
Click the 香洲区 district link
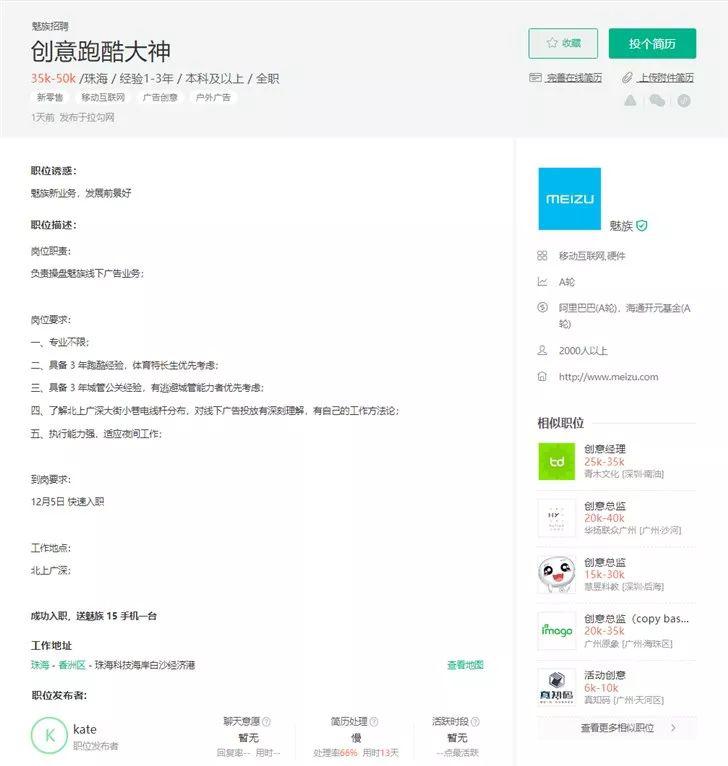[x=72, y=665]
